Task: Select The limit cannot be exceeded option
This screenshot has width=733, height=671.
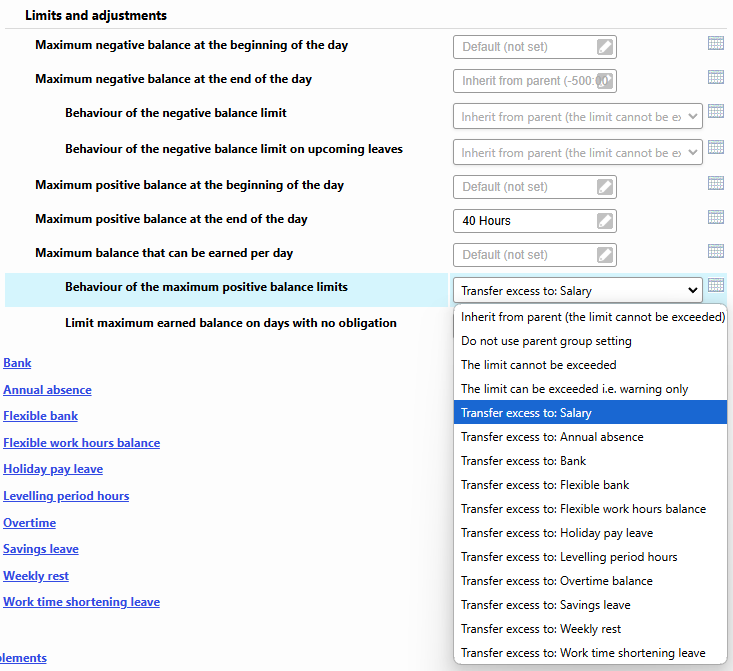Action: pyautogui.click(x=590, y=365)
